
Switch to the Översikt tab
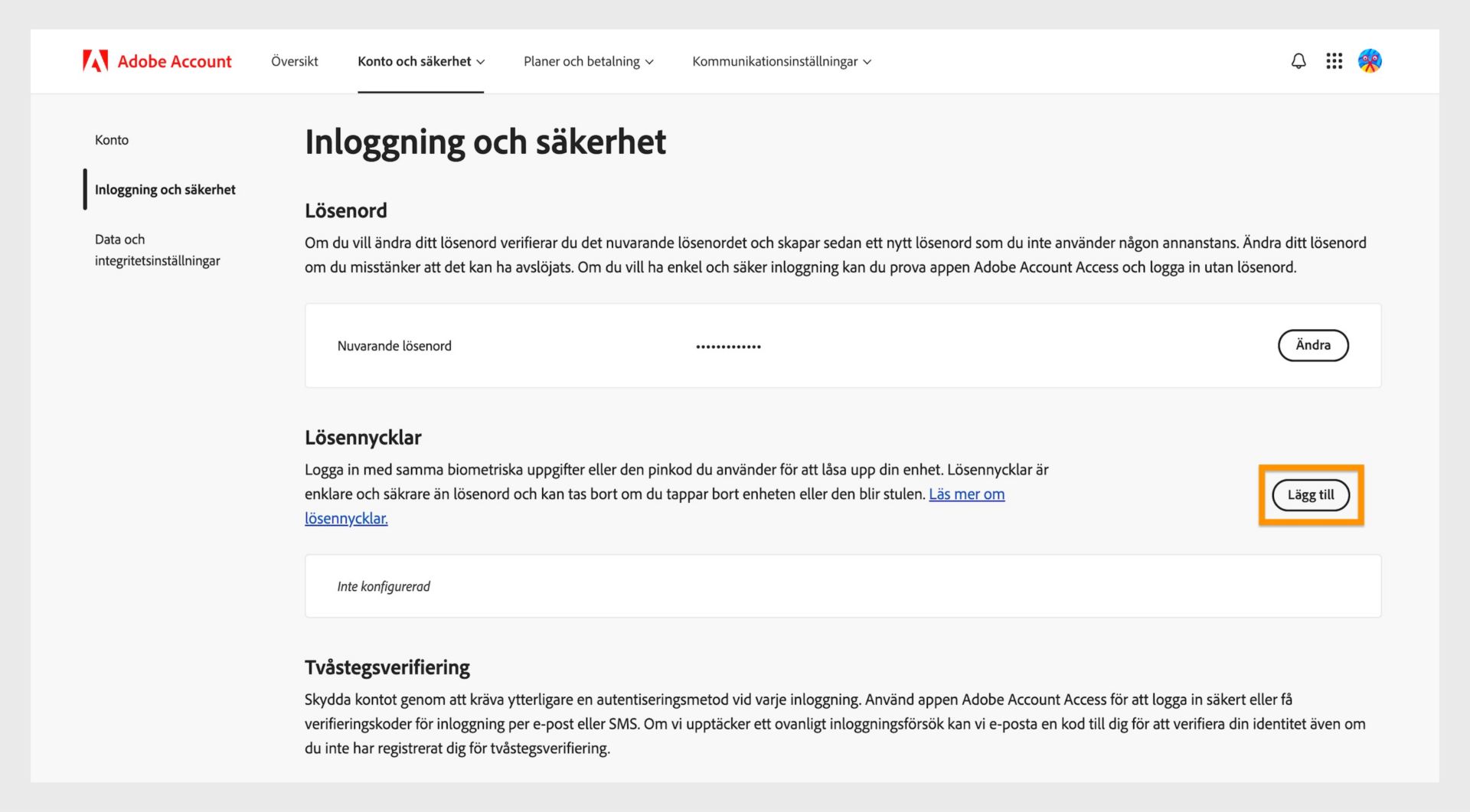tap(293, 61)
